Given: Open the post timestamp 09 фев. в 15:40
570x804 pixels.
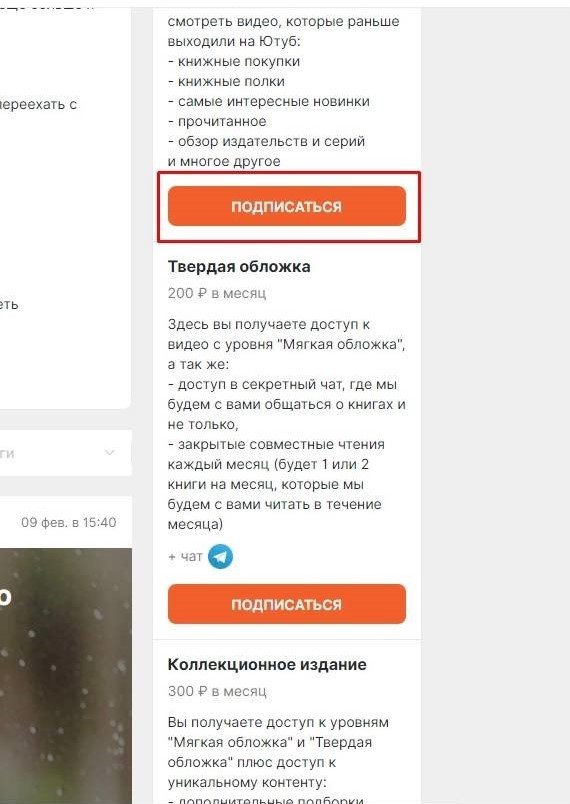Looking at the screenshot, I should pyautogui.click(x=69, y=522).
